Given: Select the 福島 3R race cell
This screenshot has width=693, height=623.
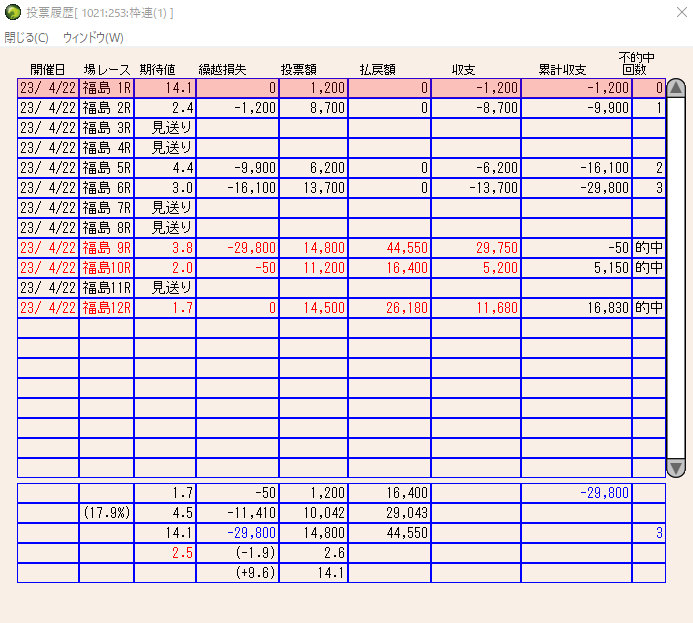Looking at the screenshot, I should 107,128.
